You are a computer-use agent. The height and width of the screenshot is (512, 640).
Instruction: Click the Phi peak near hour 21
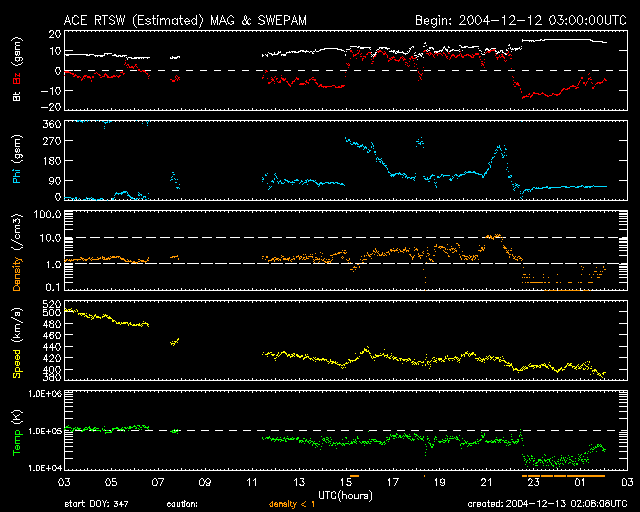[500, 149]
